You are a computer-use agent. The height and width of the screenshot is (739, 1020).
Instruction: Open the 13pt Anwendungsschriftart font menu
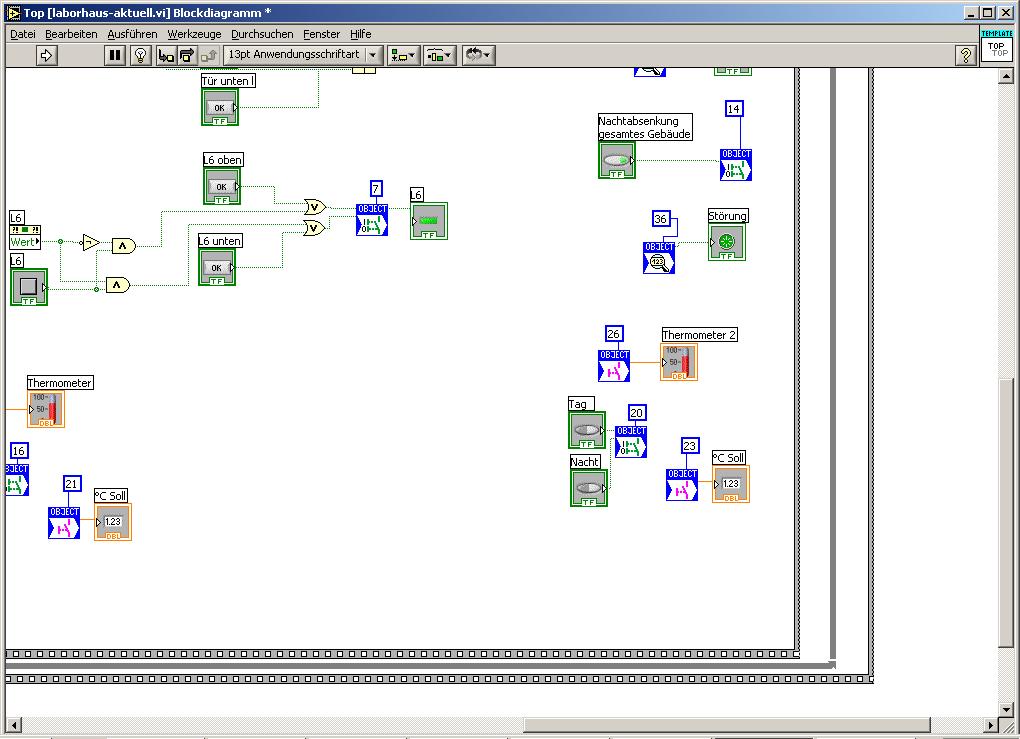[x=303, y=55]
